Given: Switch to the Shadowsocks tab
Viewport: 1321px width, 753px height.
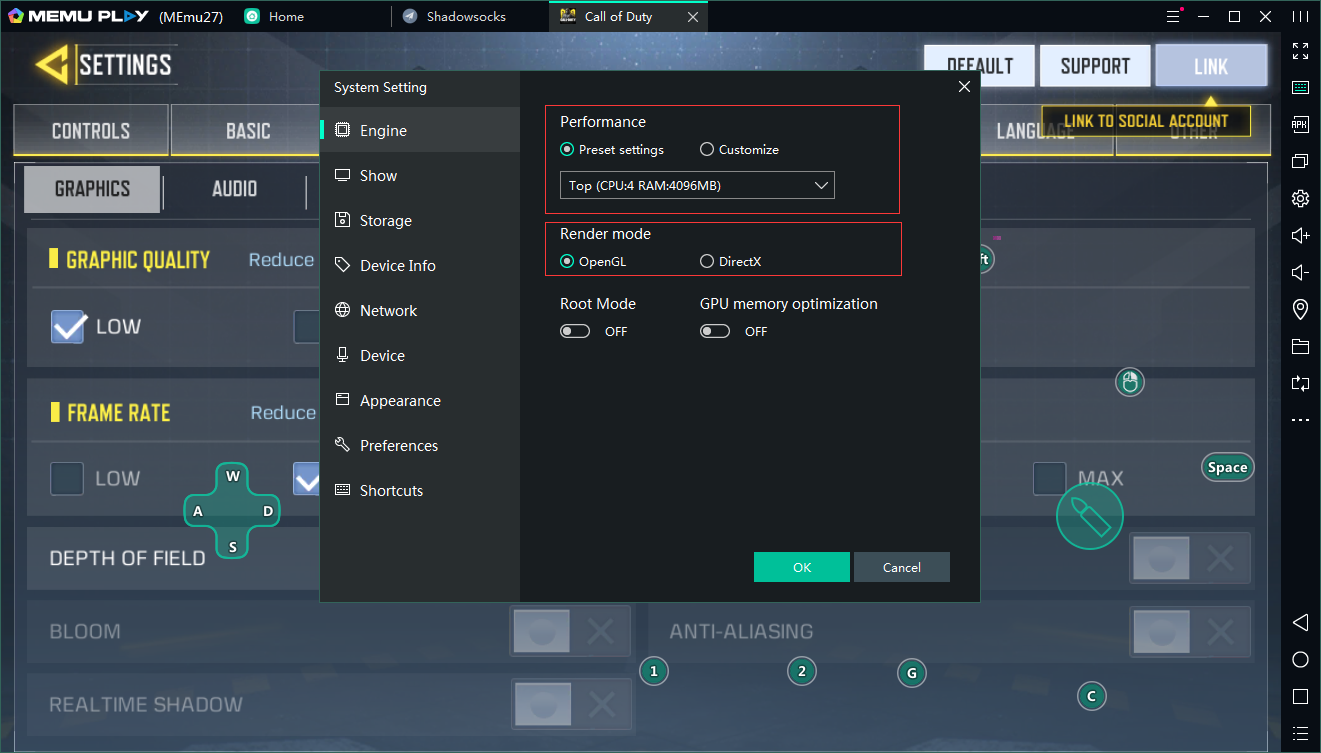Looking at the screenshot, I should pyautogui.click(x=466, y=17).
